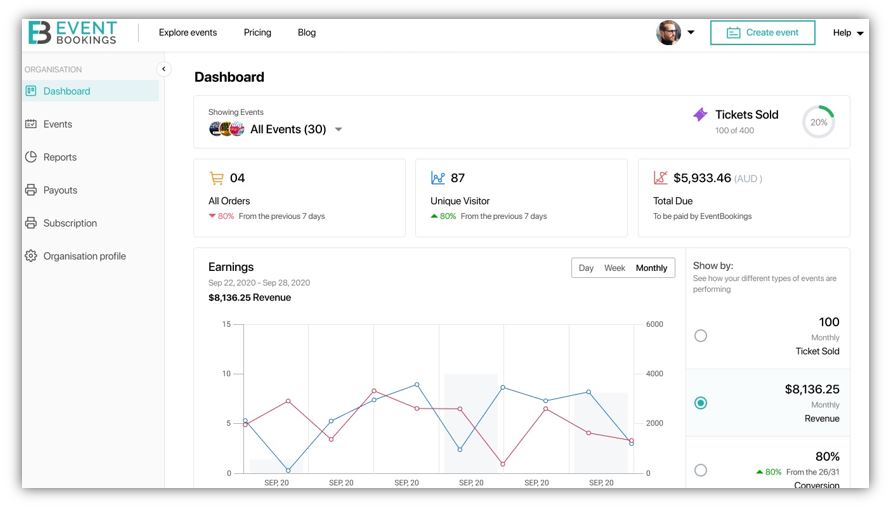Expand the Help dropdown menu
This screenshot has width=894, height=509.
click(848, 33)
